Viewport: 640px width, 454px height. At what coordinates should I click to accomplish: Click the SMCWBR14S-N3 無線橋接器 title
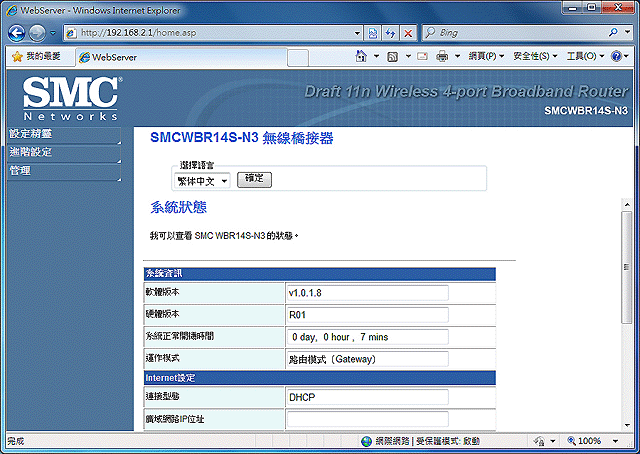(x=242, y=138)
